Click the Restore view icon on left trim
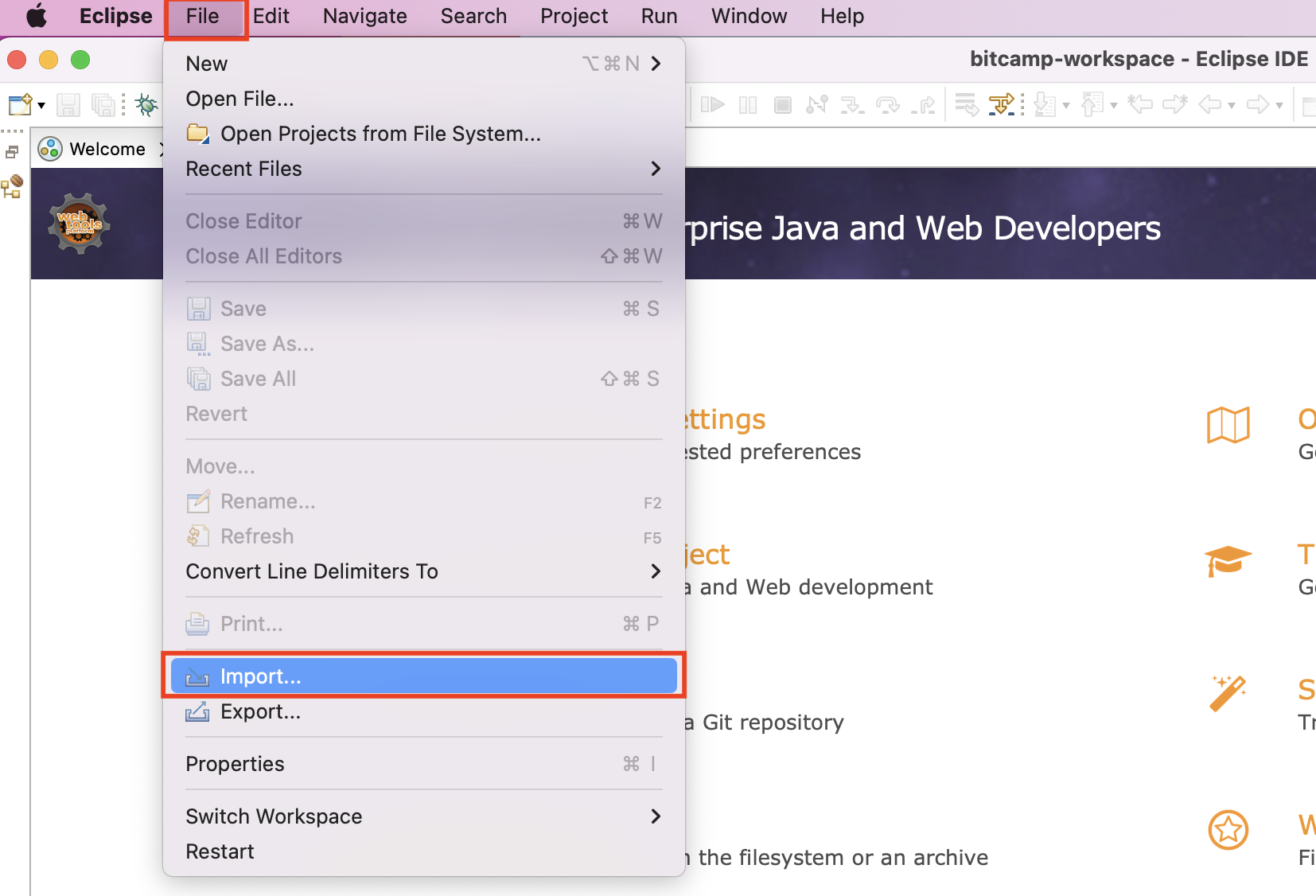Screen dimensions: 1316x896 pos(12,151)
